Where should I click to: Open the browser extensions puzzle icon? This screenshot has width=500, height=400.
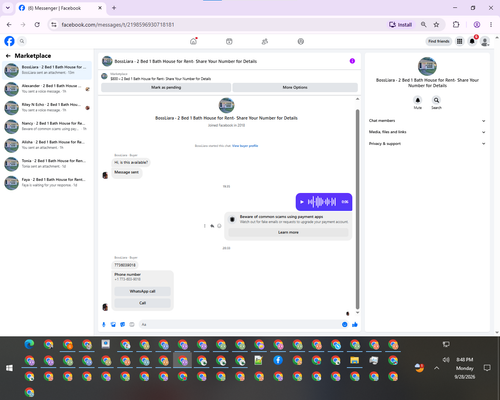coord(456,25)
